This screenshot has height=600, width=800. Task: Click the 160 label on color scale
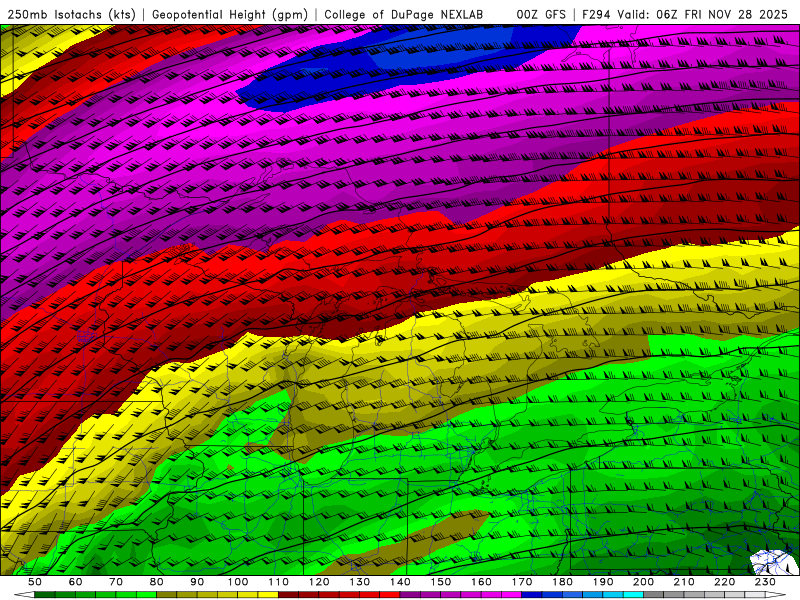(x=481, y=582)
